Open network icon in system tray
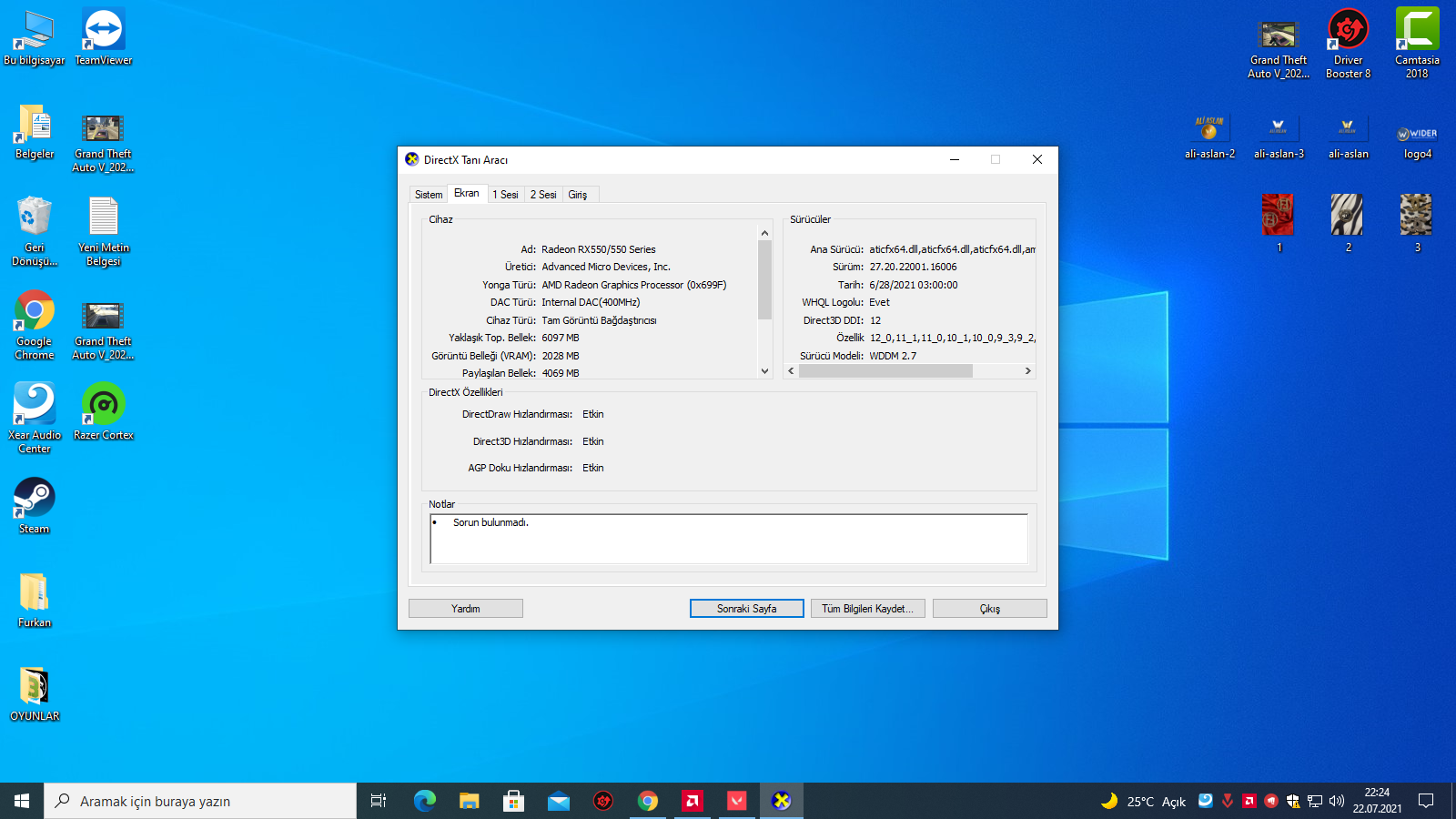1456x819 pixels. 1315,801
